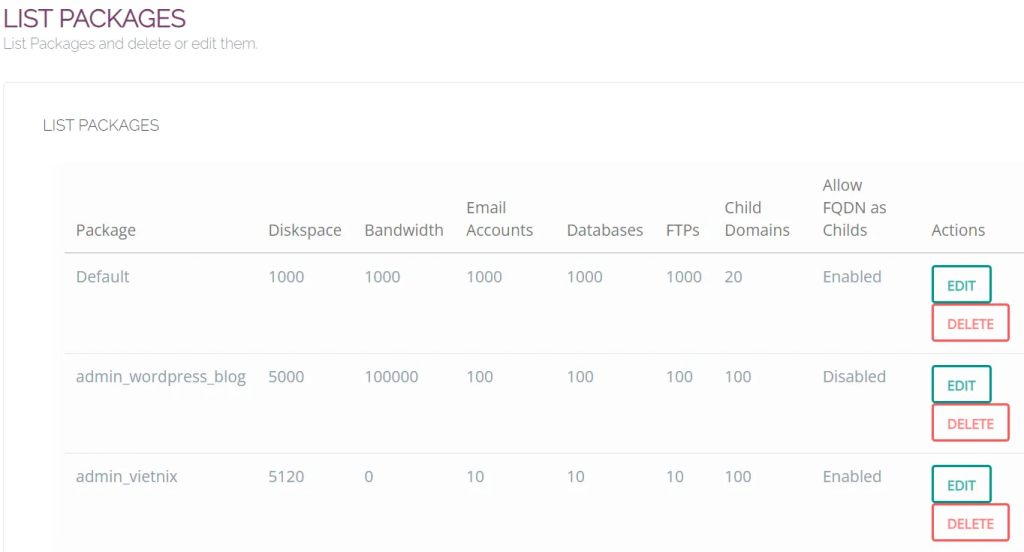
Task: Click EDIT for the Default package
Action: tap(961, 285)
